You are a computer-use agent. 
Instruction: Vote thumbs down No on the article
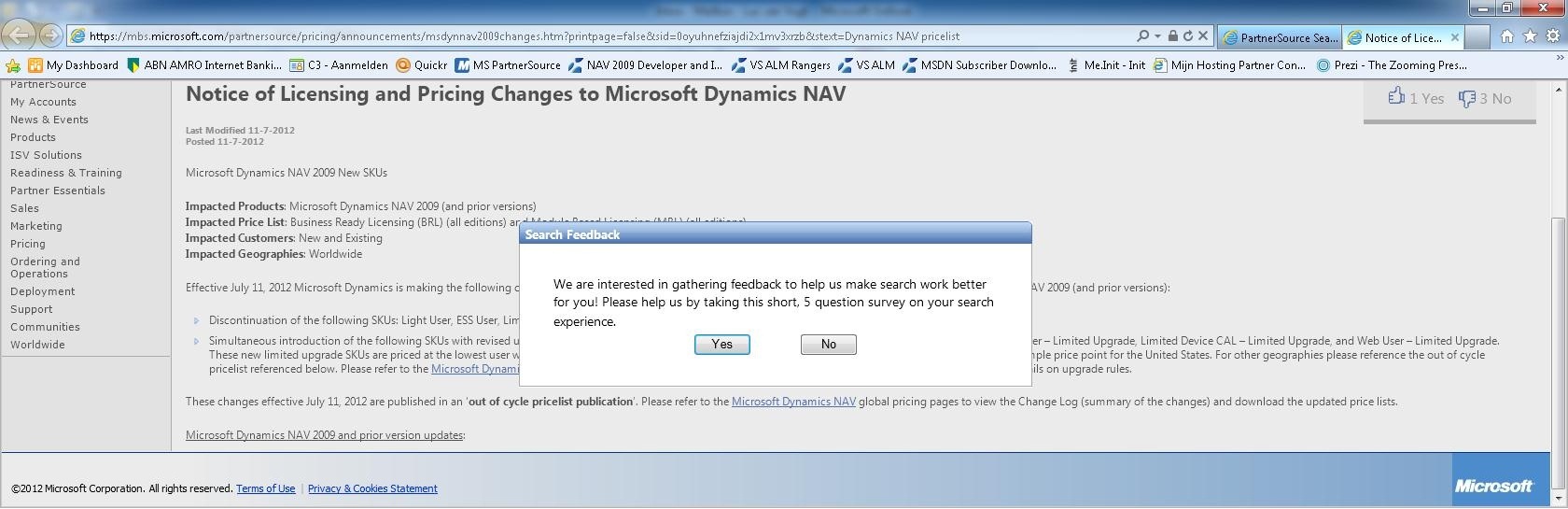[1485, 98]
